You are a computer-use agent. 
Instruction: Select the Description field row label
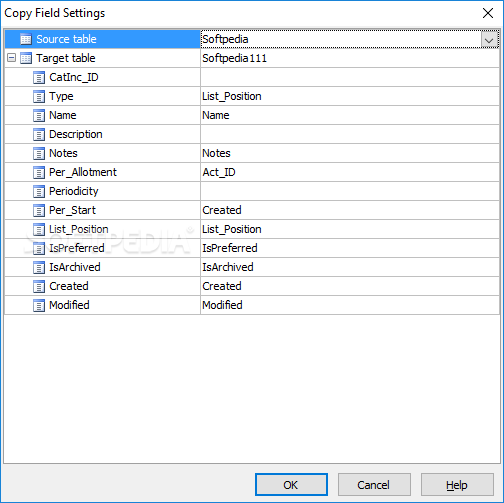76,134
